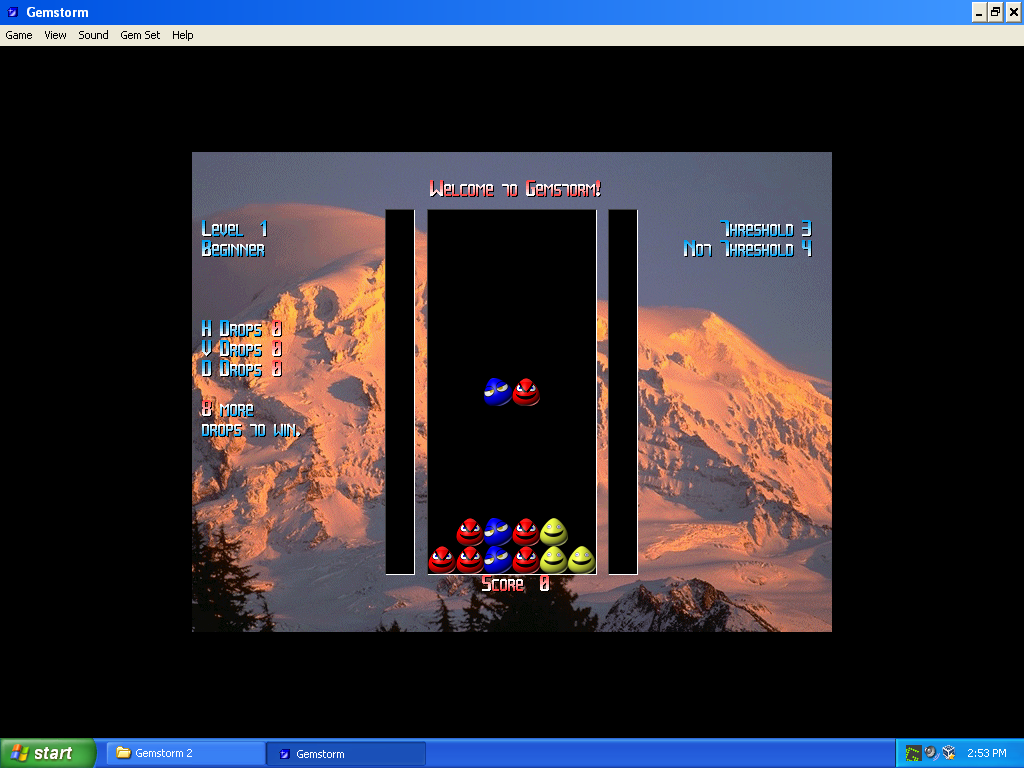Click the taskbar clock showing 2:53 PM
The width and height of the screenshot is (1024, 768).
pos(987,753)
